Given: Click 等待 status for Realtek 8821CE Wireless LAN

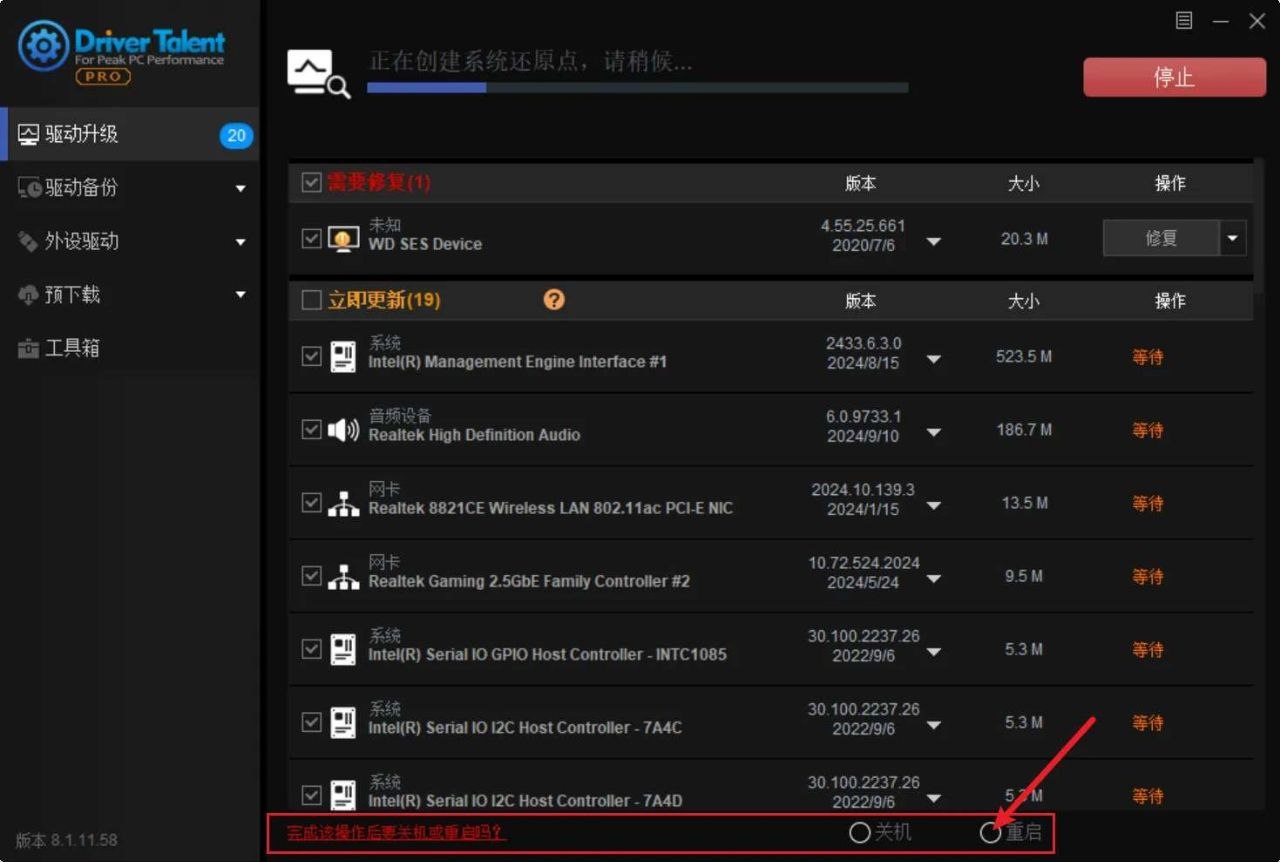Looking at the screenshot, I should click(x=1148, y=503).
